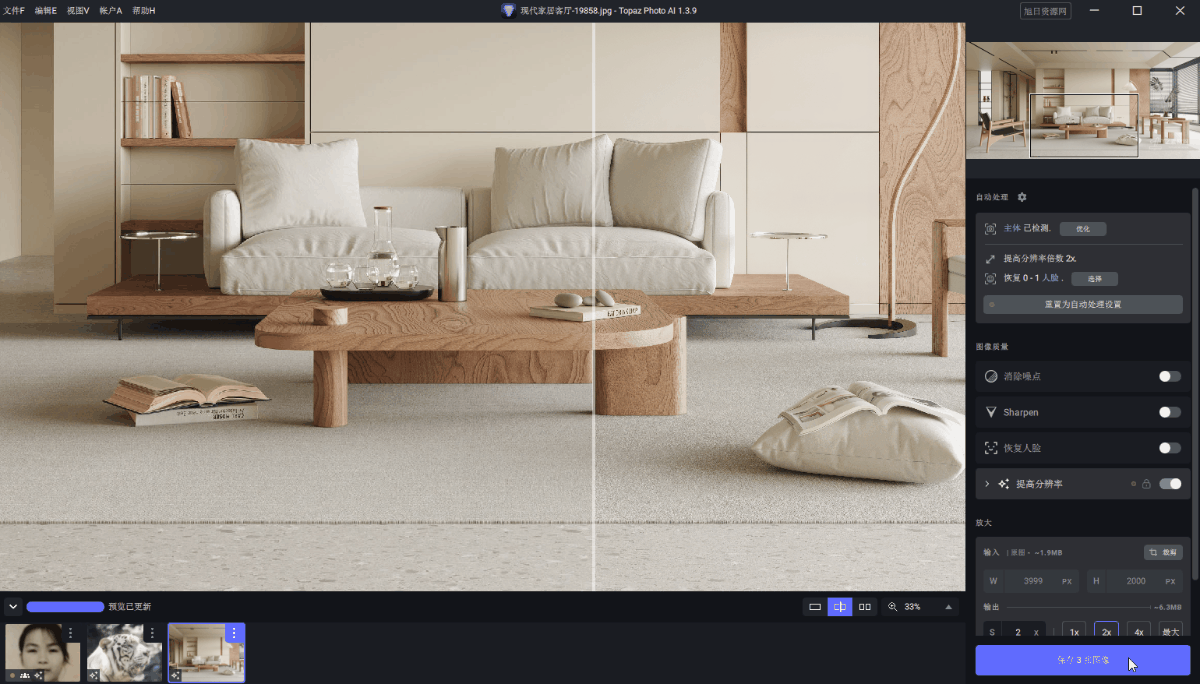Turn on the Sharpen toggle
1200x684 pixels.
(1168, 412)
